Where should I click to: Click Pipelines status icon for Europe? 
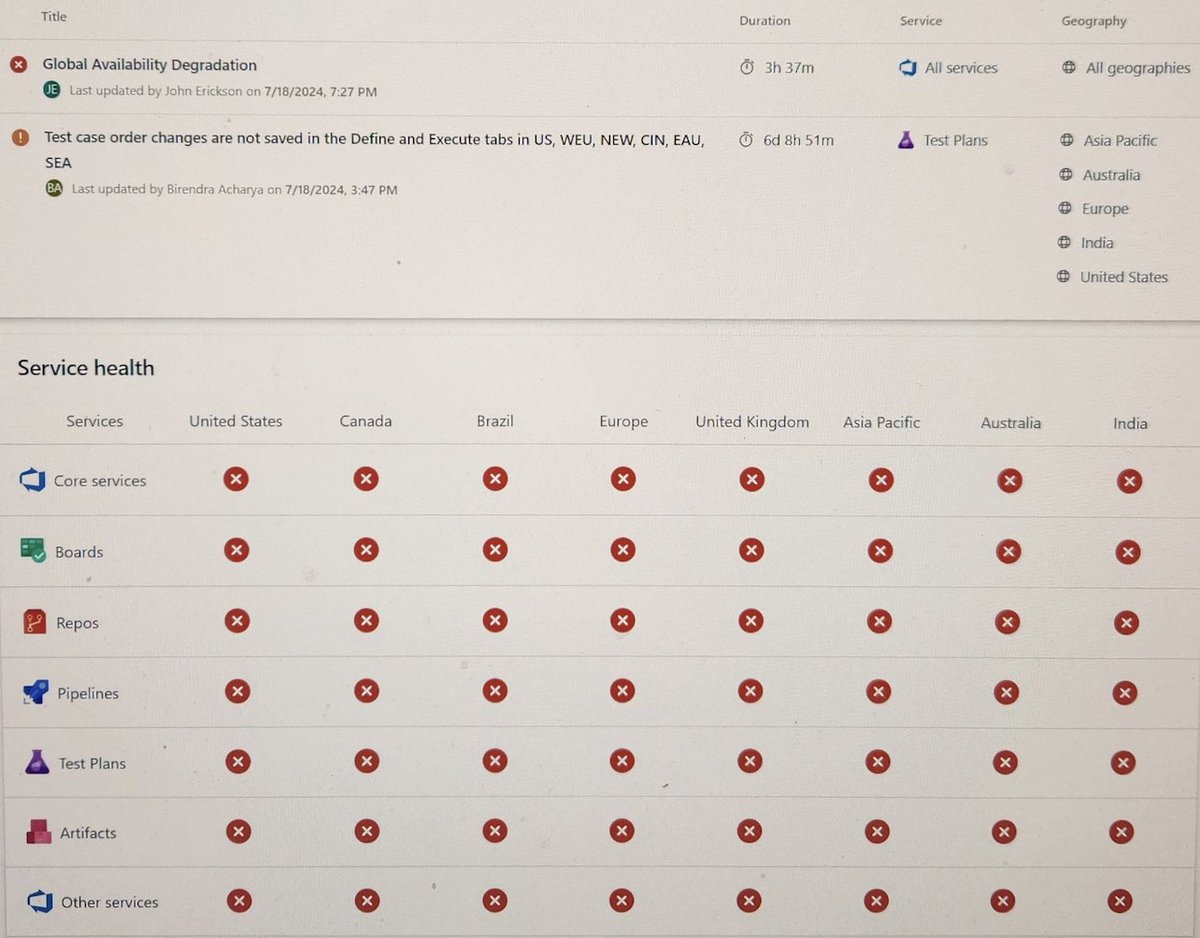[622, 691]
